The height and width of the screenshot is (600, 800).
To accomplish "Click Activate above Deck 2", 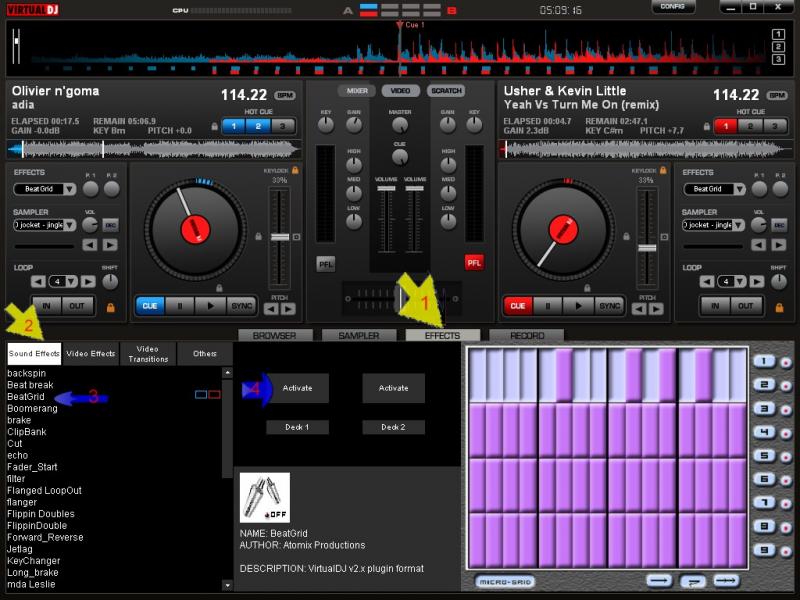I will [393, 388].
